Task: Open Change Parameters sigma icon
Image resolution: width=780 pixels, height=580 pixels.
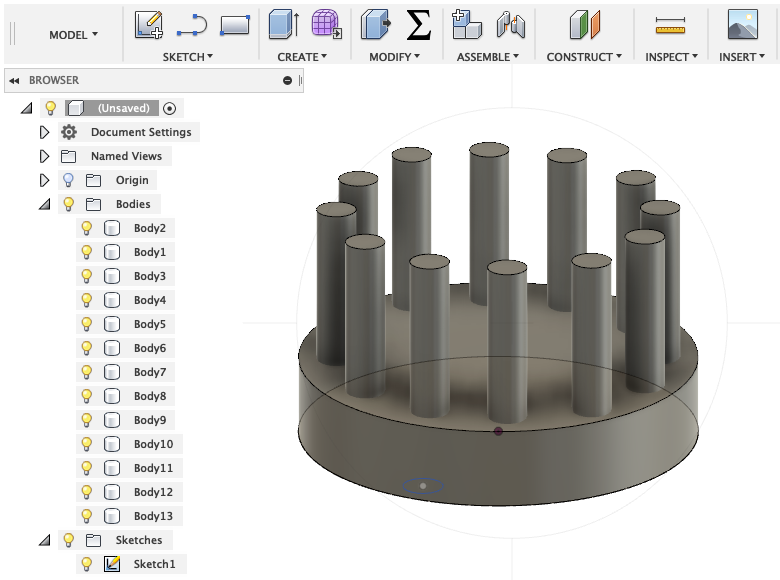Action: tap(418, 25)
